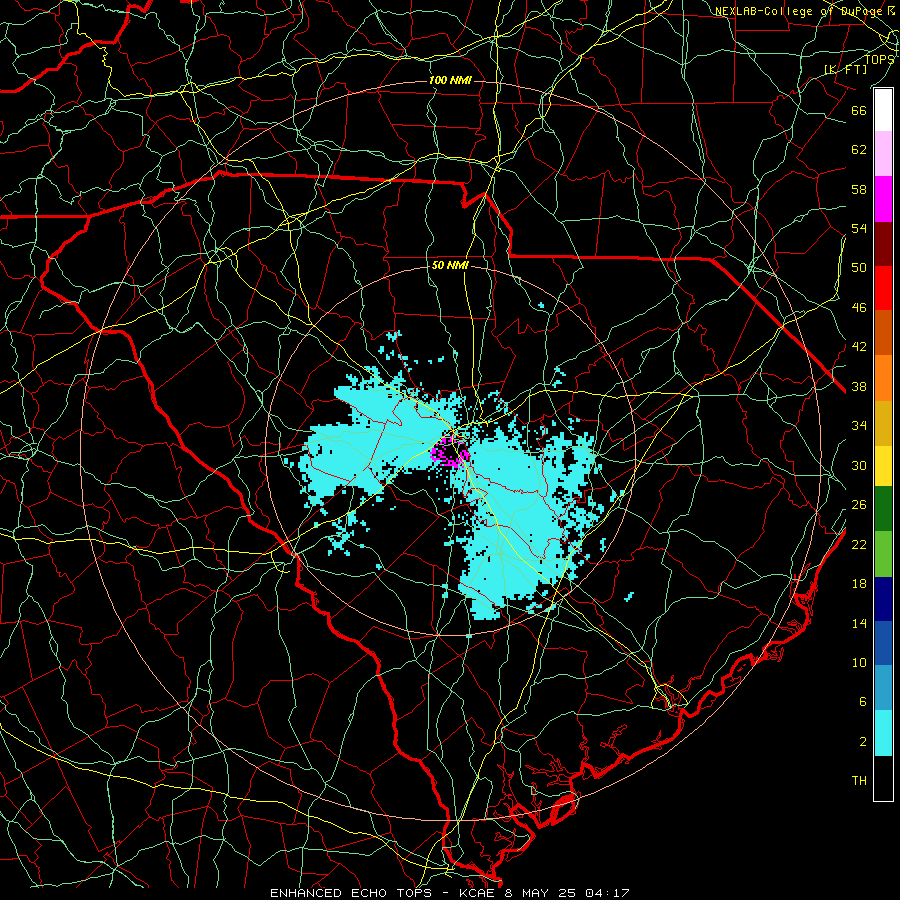Click the Enhanced Echo Tops KCAE caption
This screenshot has width=900, height=900.
pos(449,893)
